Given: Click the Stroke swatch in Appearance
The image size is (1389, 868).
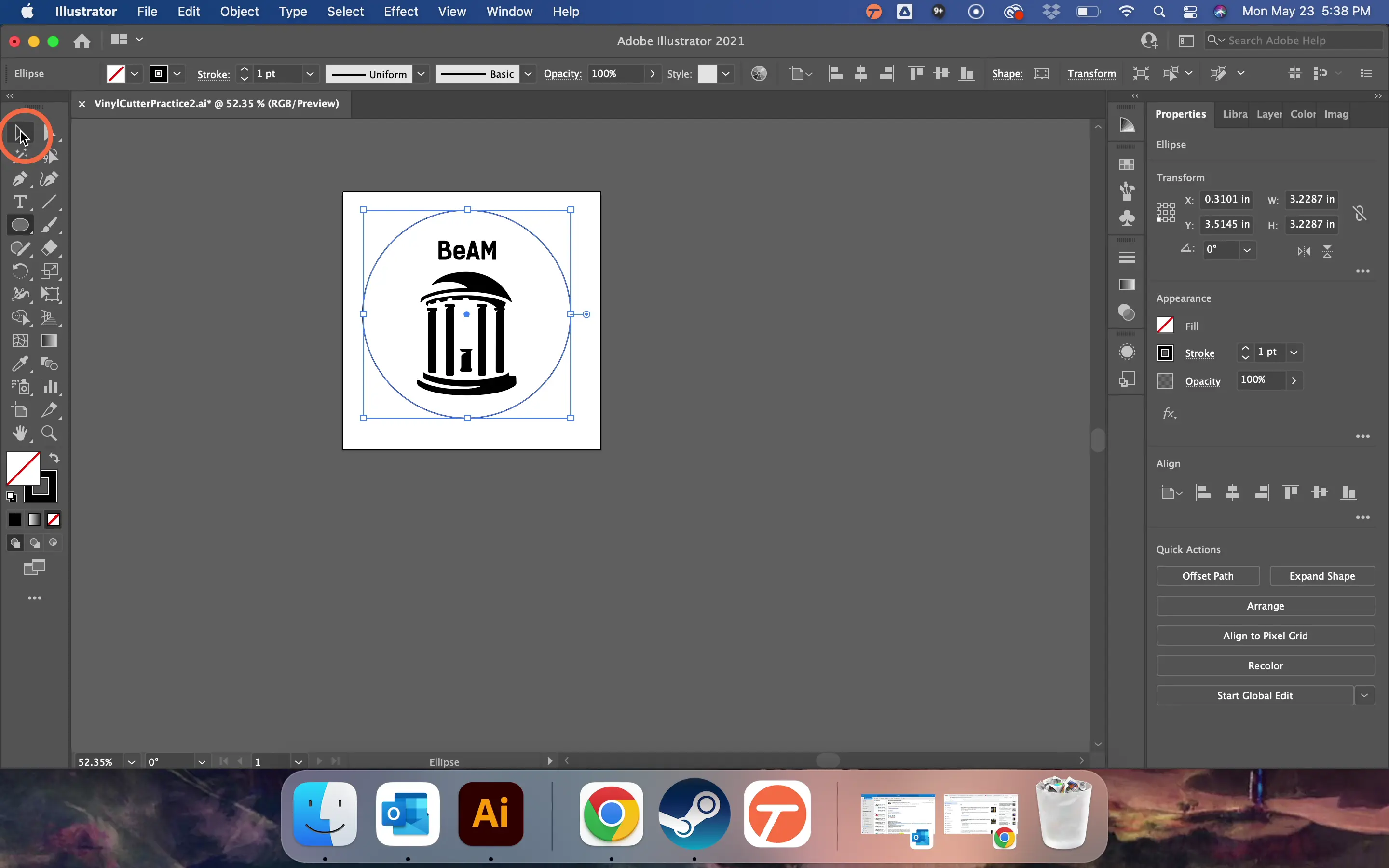Looking at the screenshot, I should pos(1165,353).
